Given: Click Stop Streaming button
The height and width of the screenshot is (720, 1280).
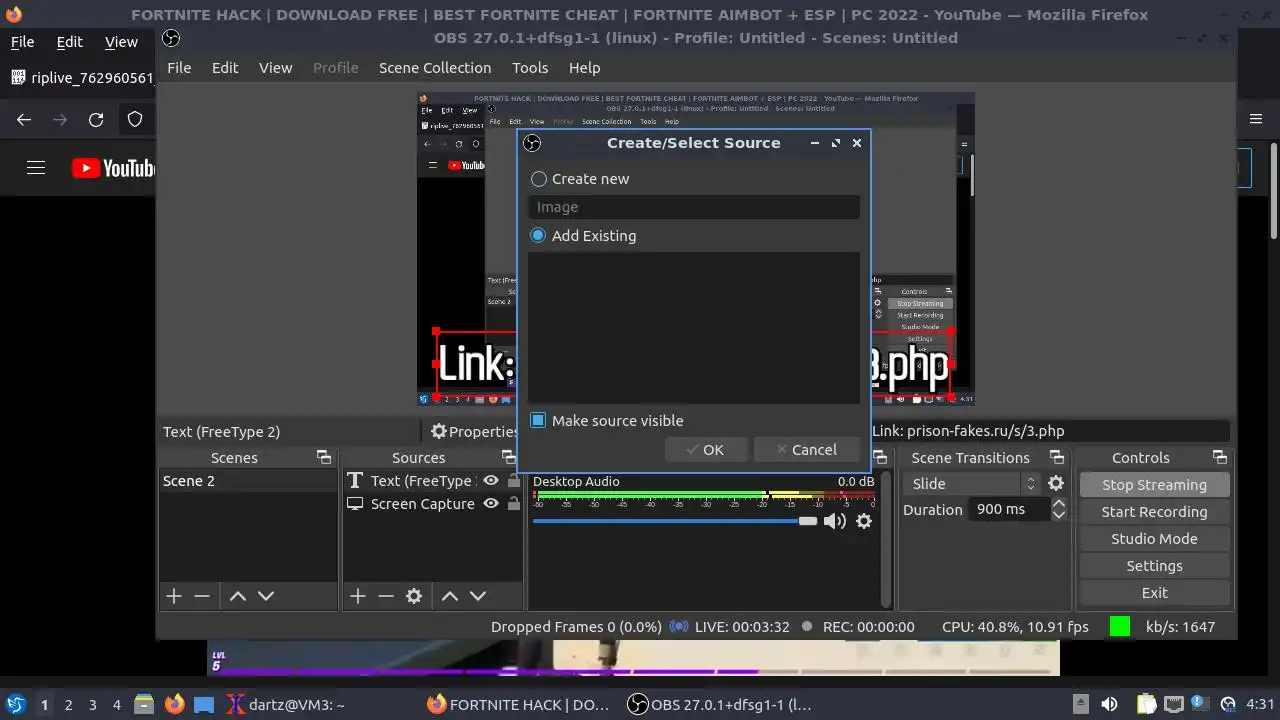Looking at the screenshot, I should pyautogui.click(x=1154, y=485).
